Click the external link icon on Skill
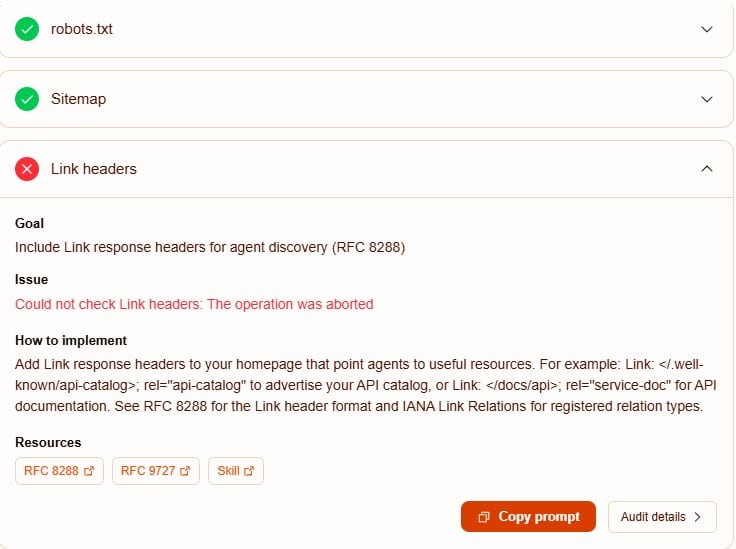This screenshot has width=736, height=549. click(x=249, y=471)
